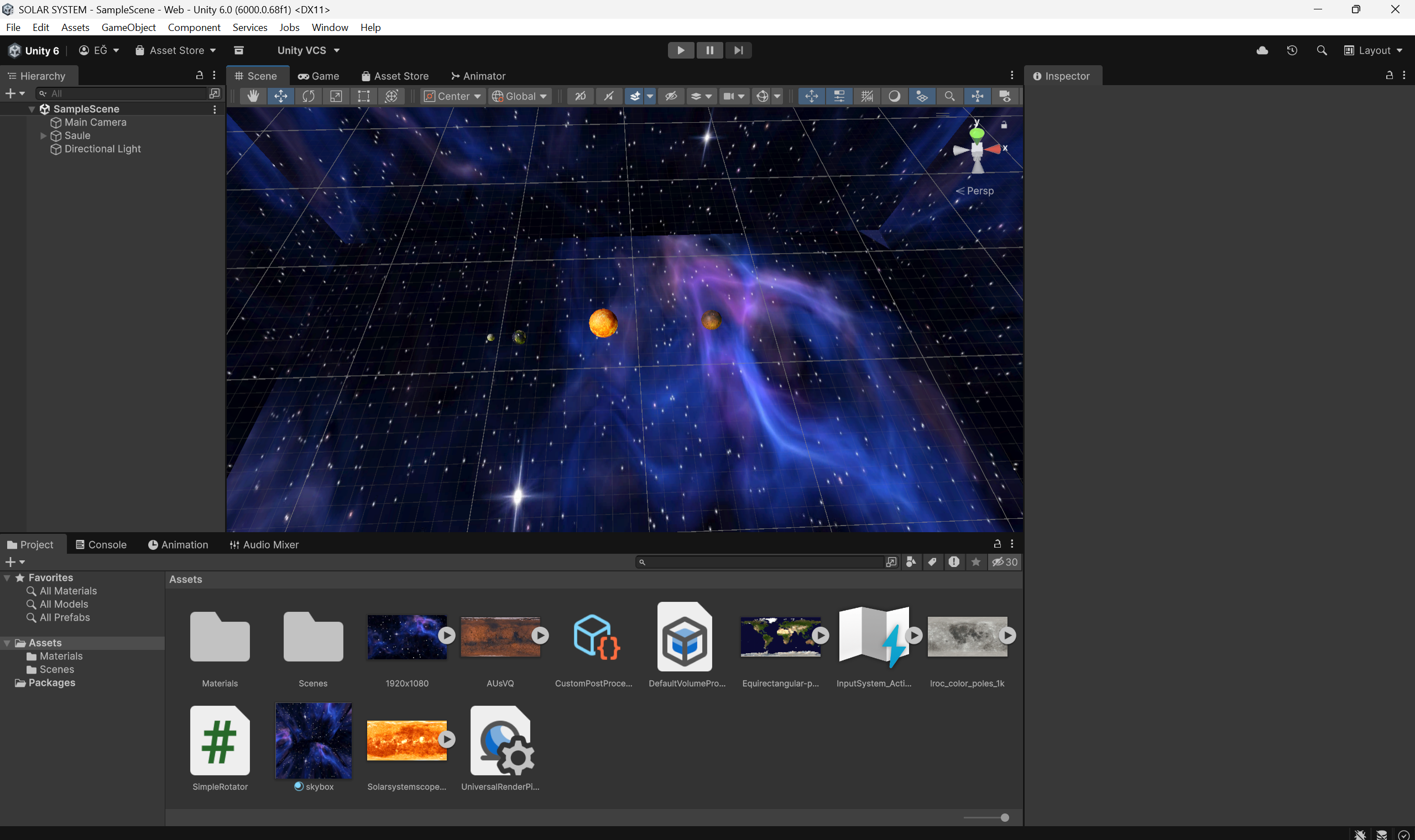The height and width of the screenshot is (840, 1415).
Task: Select the Scale tool
Action: point(336,96)
